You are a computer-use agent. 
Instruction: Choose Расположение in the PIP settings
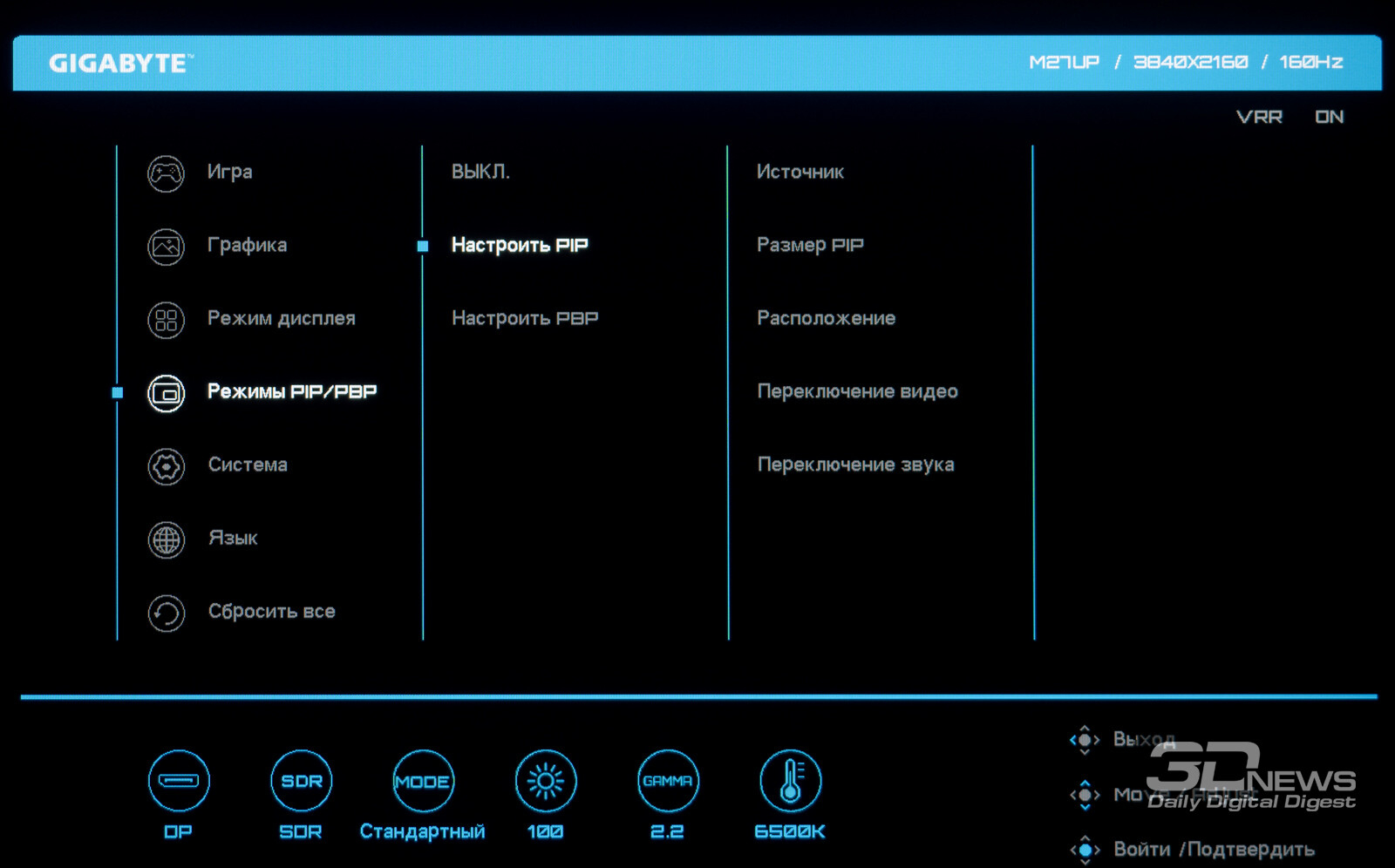(826, 318)
